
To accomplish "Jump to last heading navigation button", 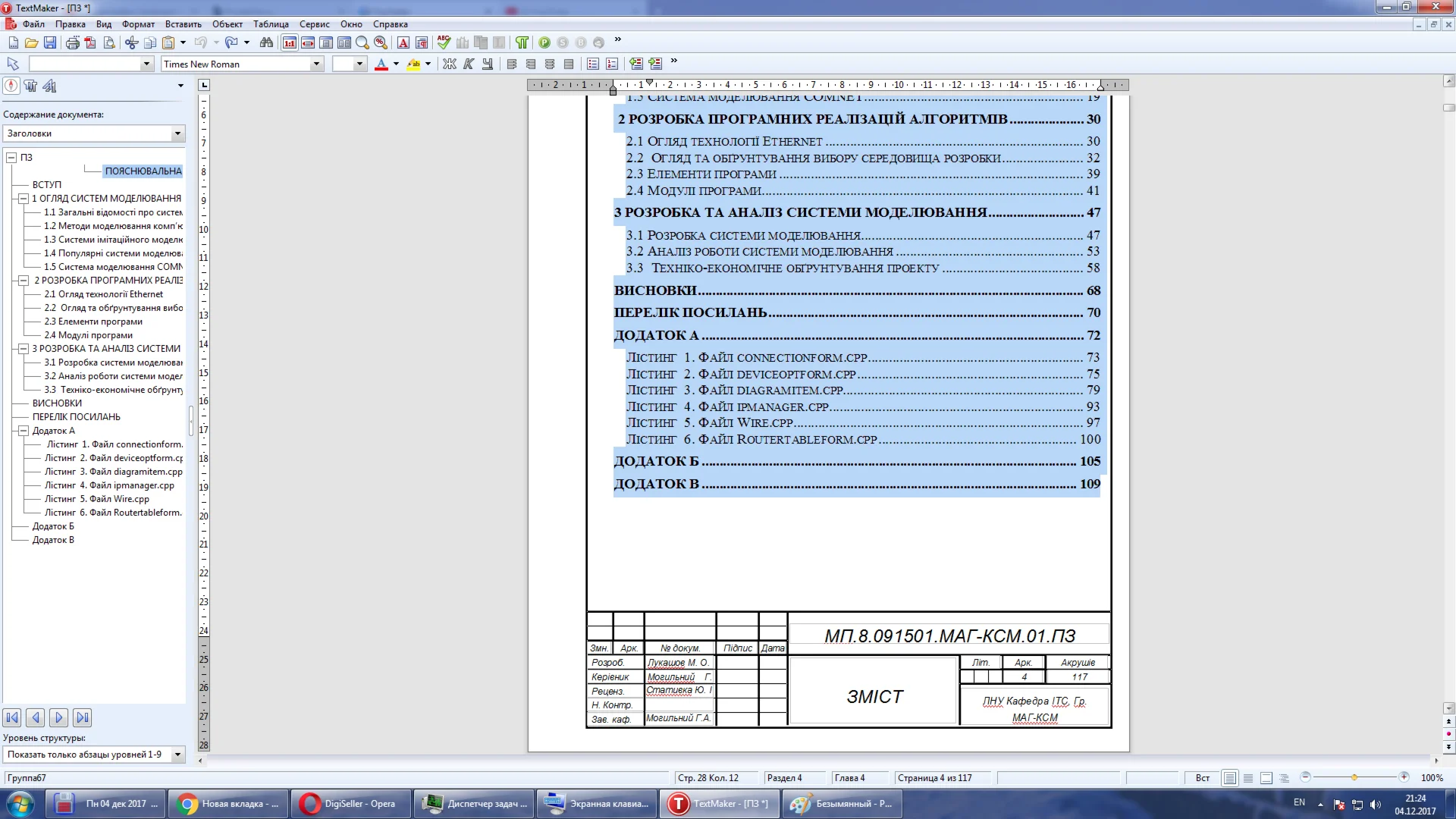I will click(83, 717).
